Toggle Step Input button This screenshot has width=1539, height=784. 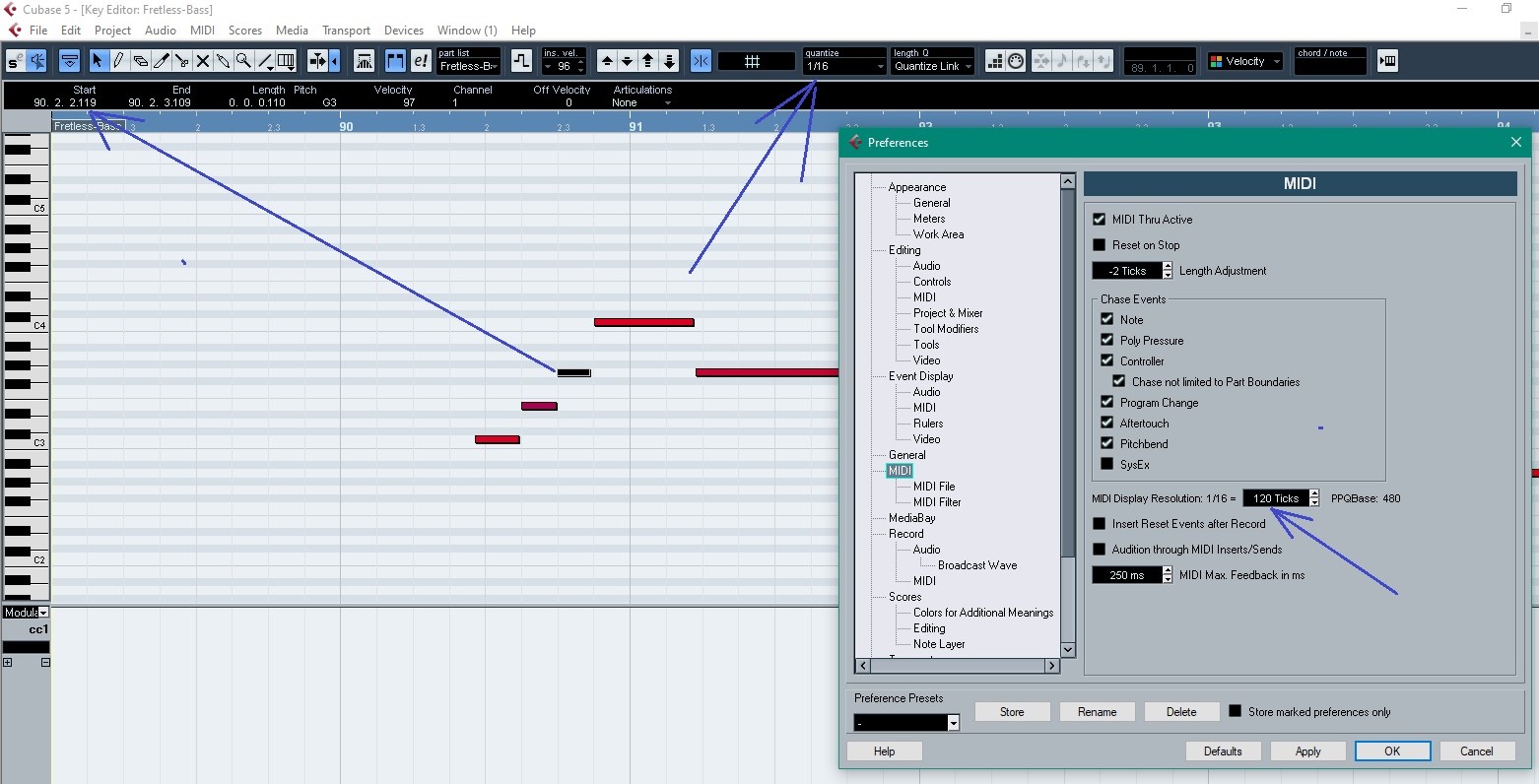point(994,61)
